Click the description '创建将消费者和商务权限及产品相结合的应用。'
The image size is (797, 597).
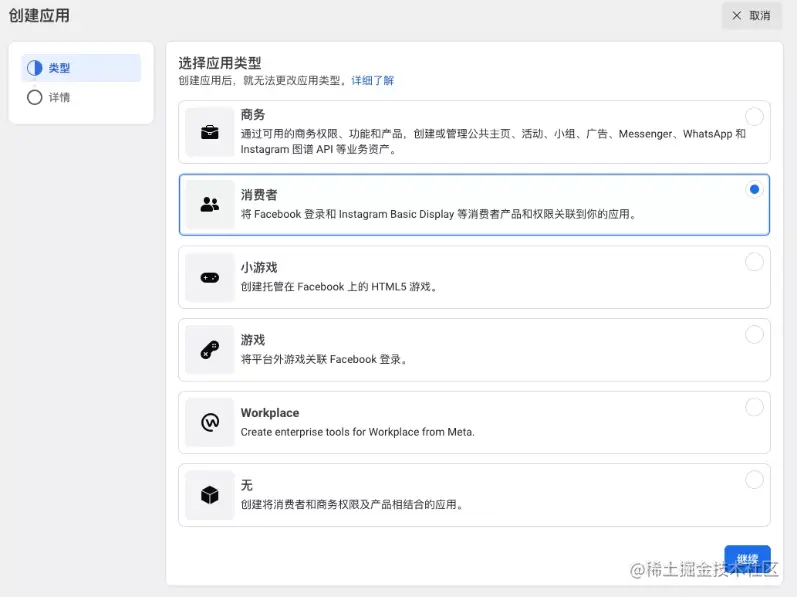(x=352, y=505)
